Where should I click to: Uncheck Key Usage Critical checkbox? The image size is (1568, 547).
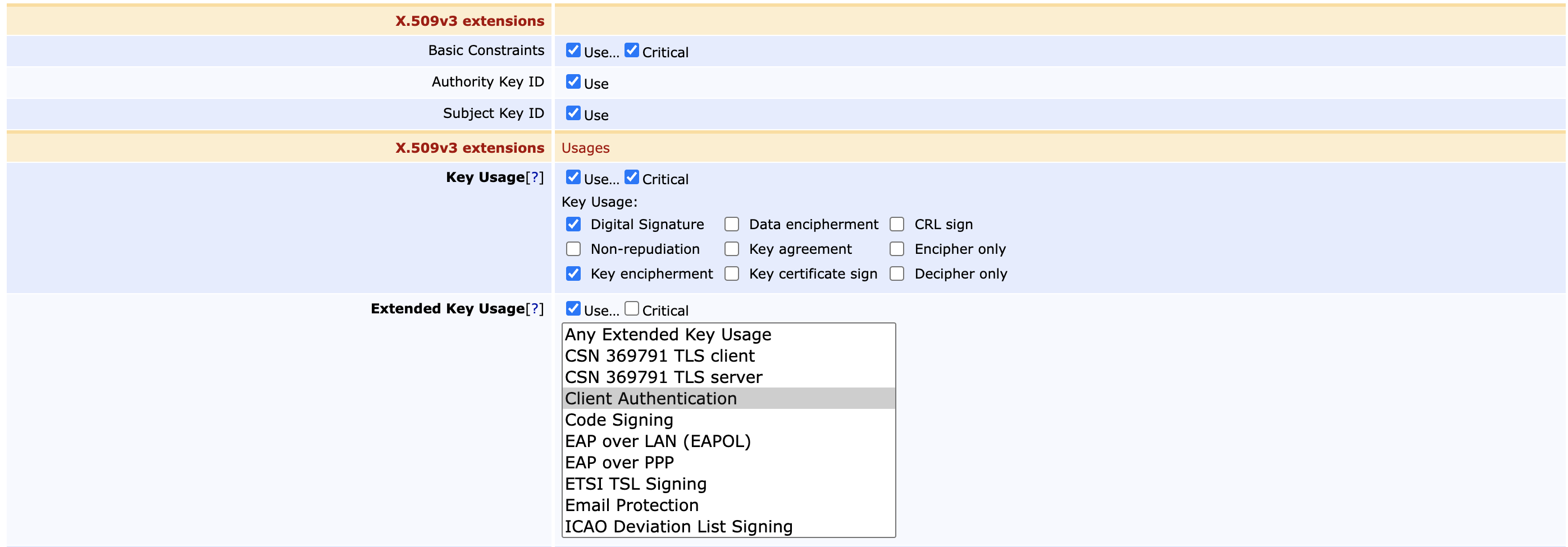click(x=631, y=177)
